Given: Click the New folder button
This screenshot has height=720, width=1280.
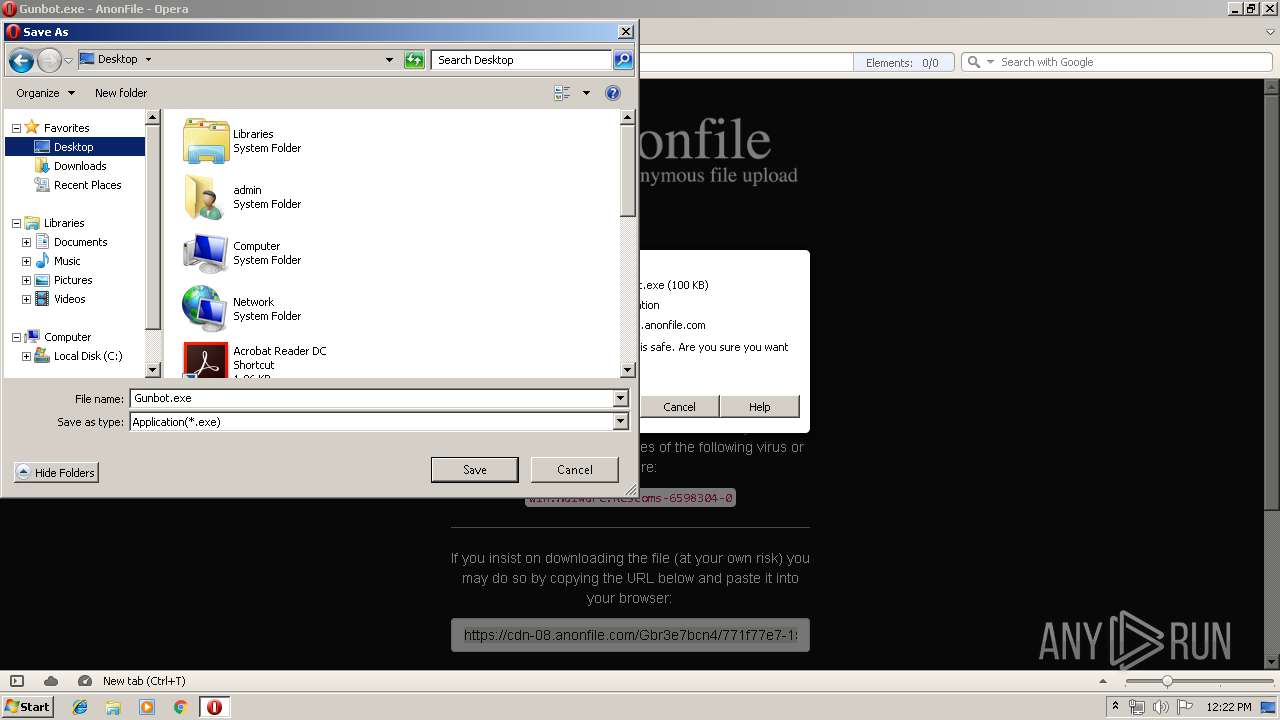Looking at the screenshot, I should click(121, 93).
